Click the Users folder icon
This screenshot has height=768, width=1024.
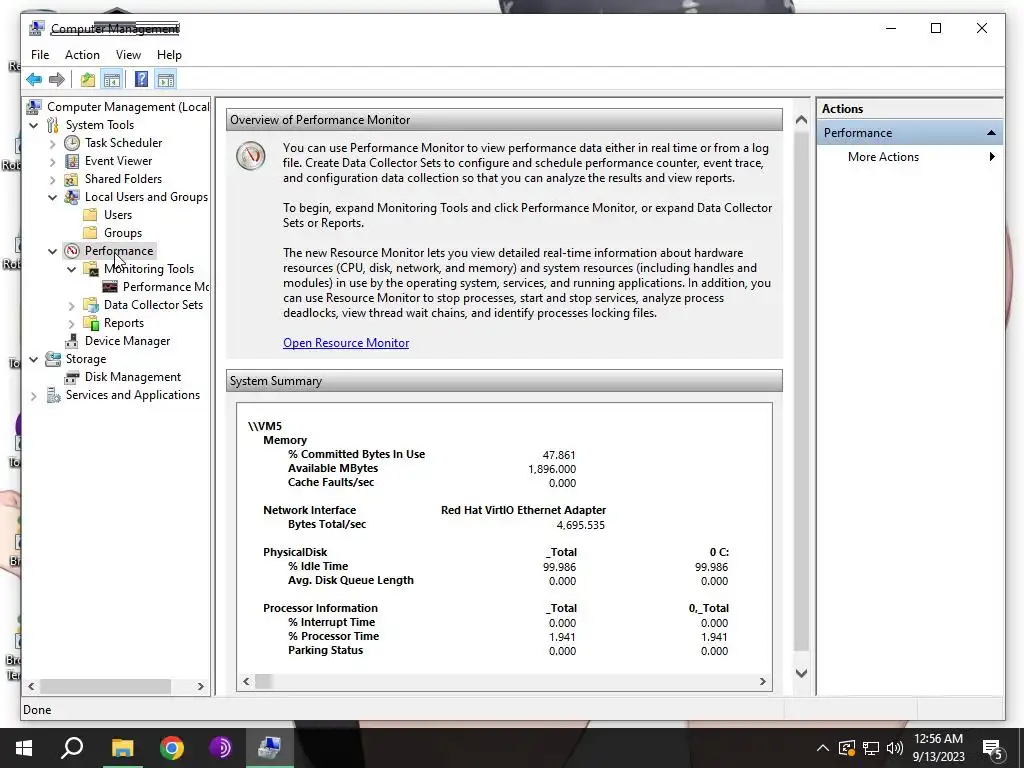(x=91, y=215)
